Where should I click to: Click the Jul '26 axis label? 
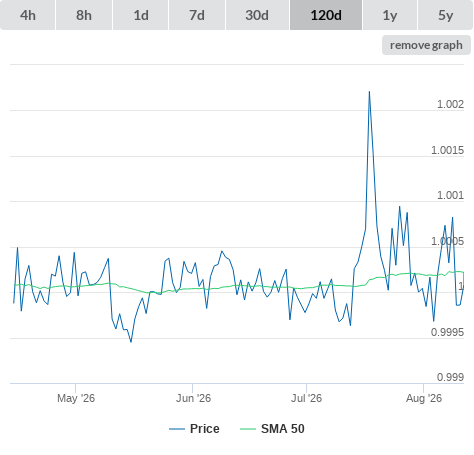click(x=306, y=398)
